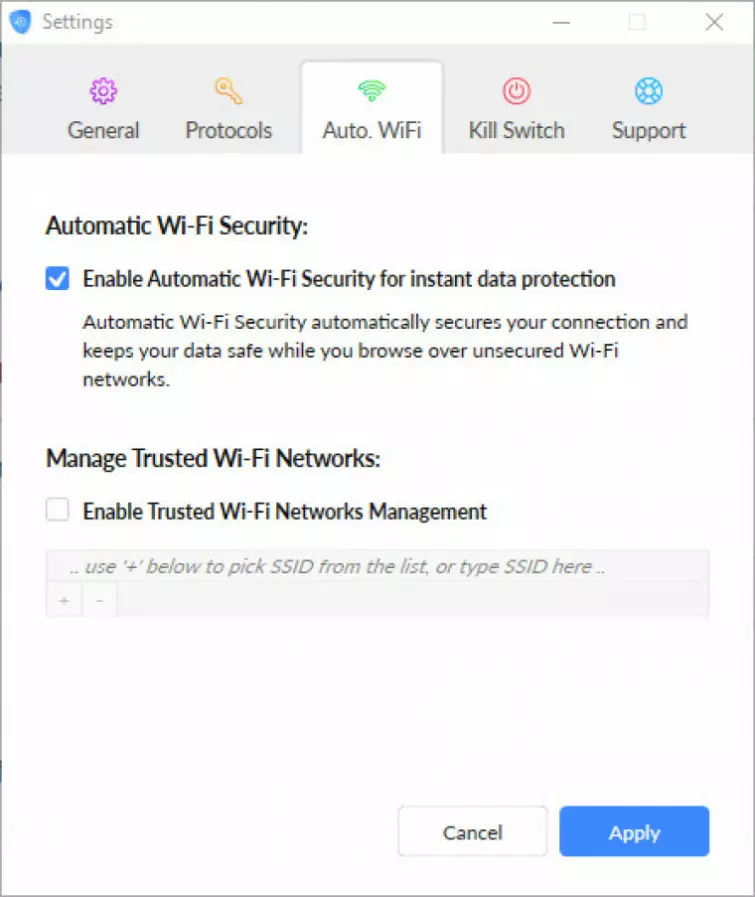
Task: Click the red power Kill Switch icon
Action: pos(516,92)
